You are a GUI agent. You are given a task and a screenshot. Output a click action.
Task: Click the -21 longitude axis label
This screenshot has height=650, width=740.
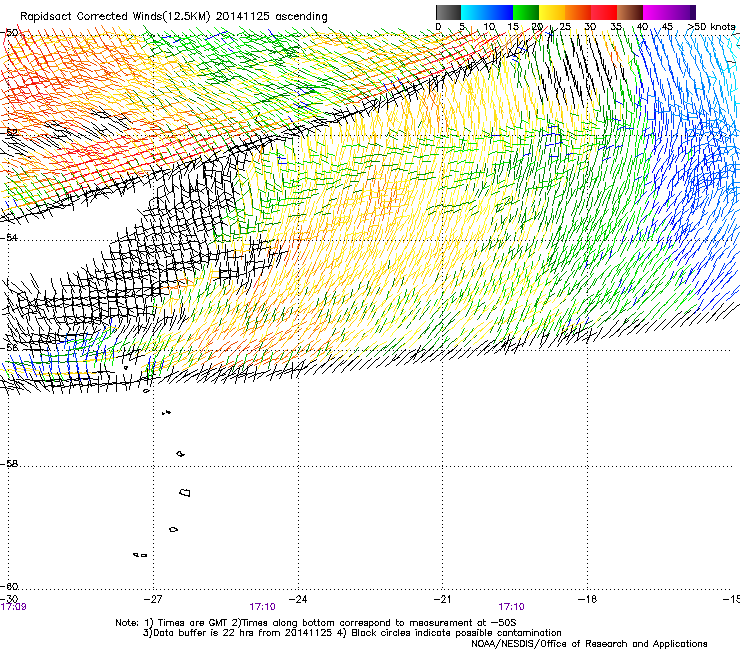(x=443, y=599)
